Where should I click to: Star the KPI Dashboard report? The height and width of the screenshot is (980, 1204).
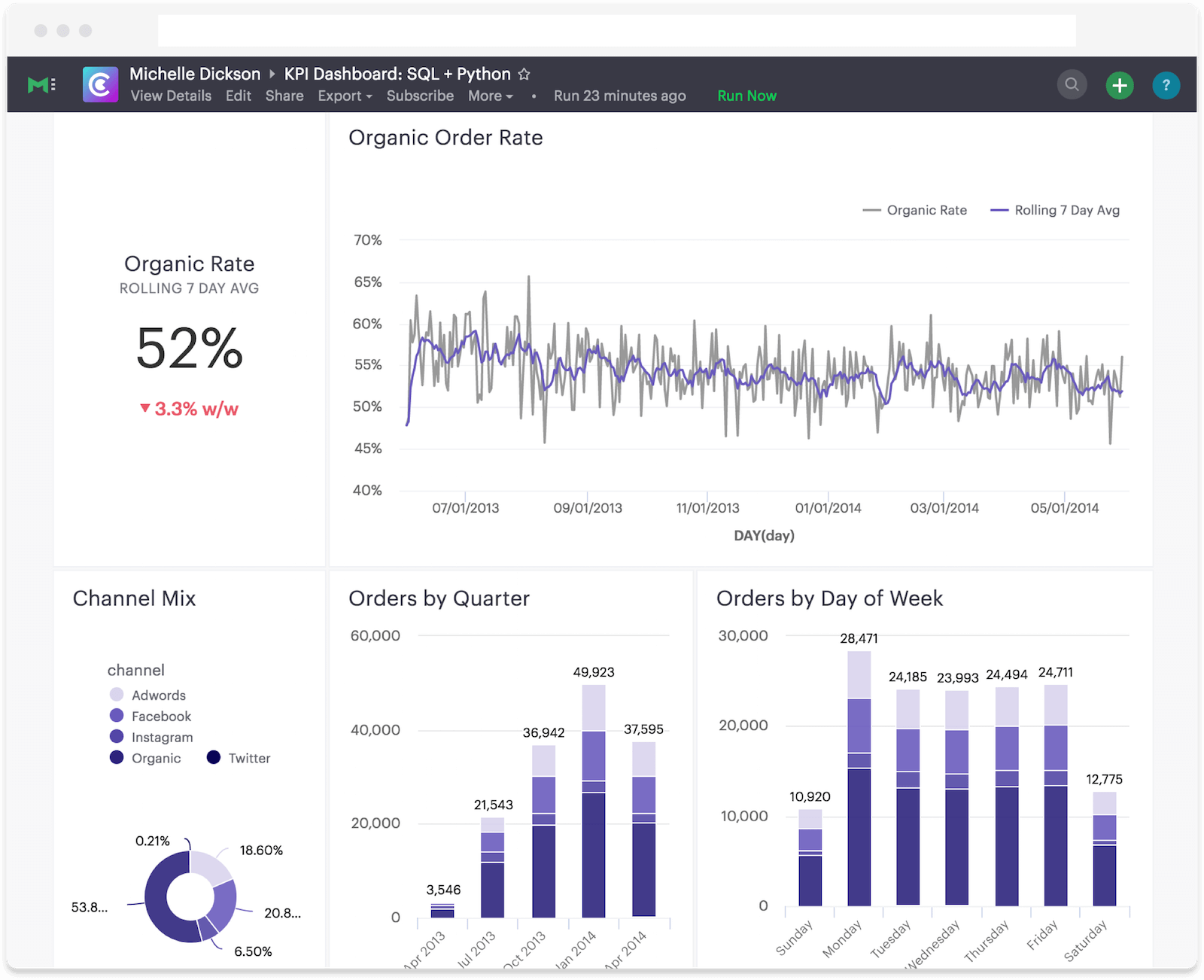click(524, 74)
